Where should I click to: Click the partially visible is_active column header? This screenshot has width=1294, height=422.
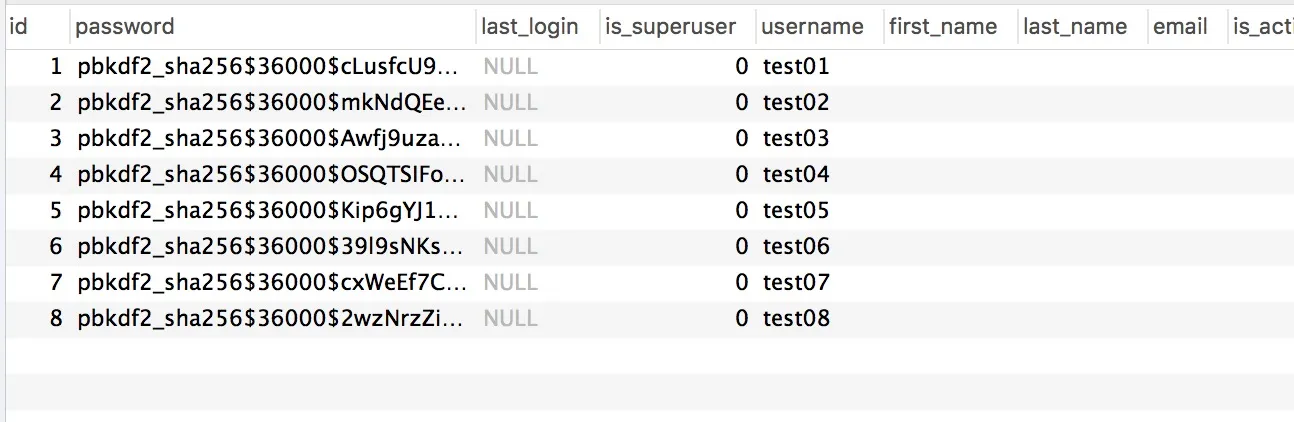[1262, 27]
